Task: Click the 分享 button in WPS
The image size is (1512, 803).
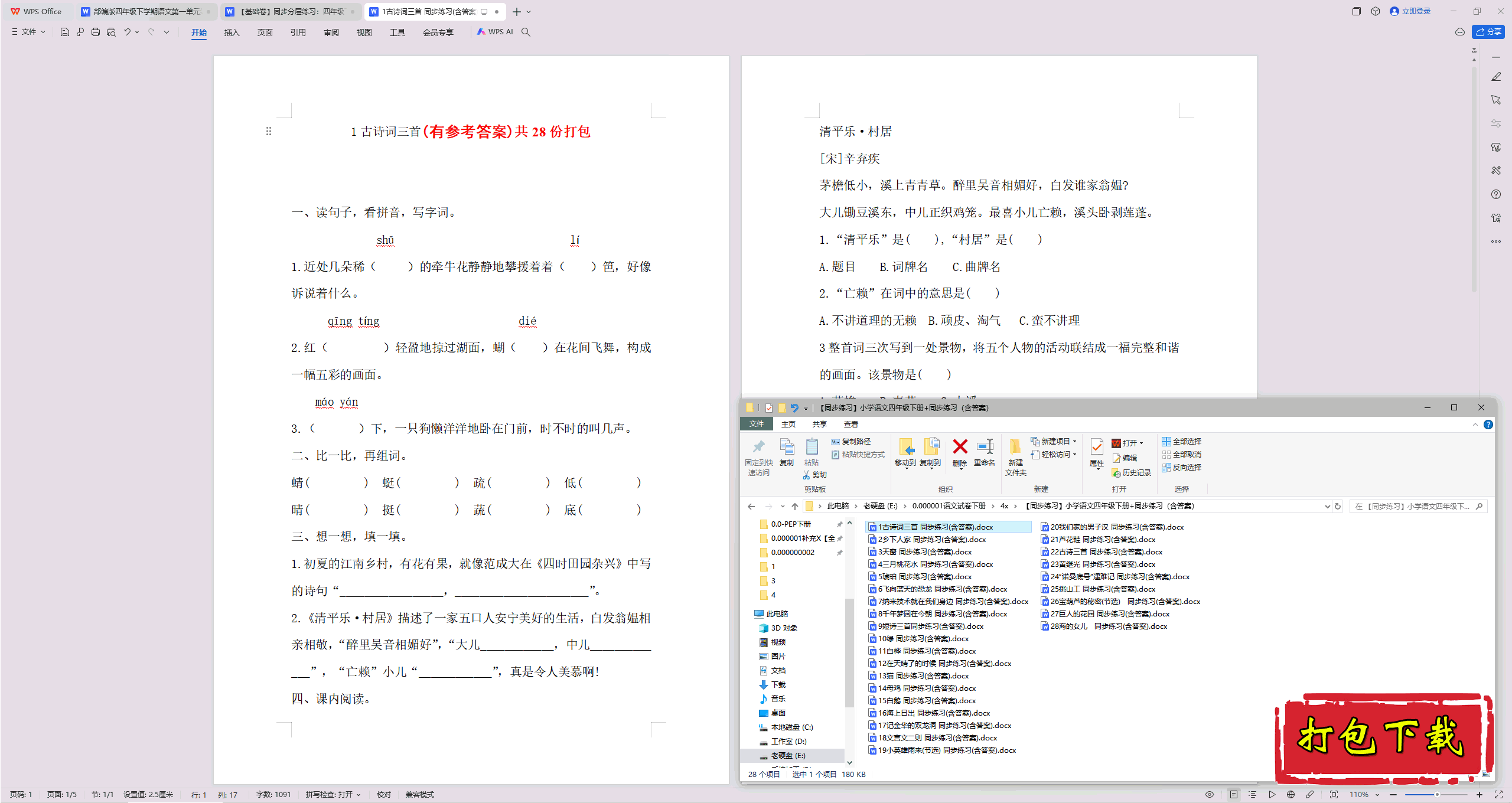Action: pos(1488,32)
